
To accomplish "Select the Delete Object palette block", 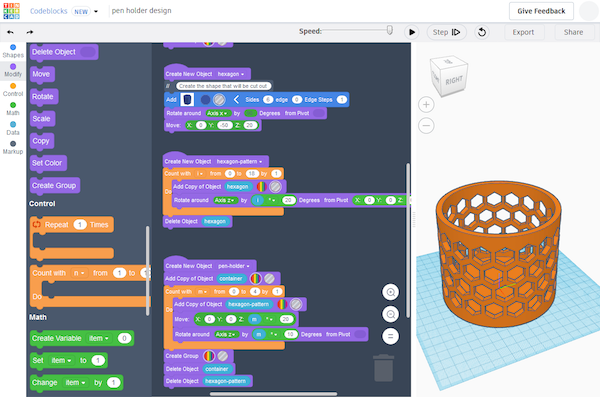I will 64,52.
